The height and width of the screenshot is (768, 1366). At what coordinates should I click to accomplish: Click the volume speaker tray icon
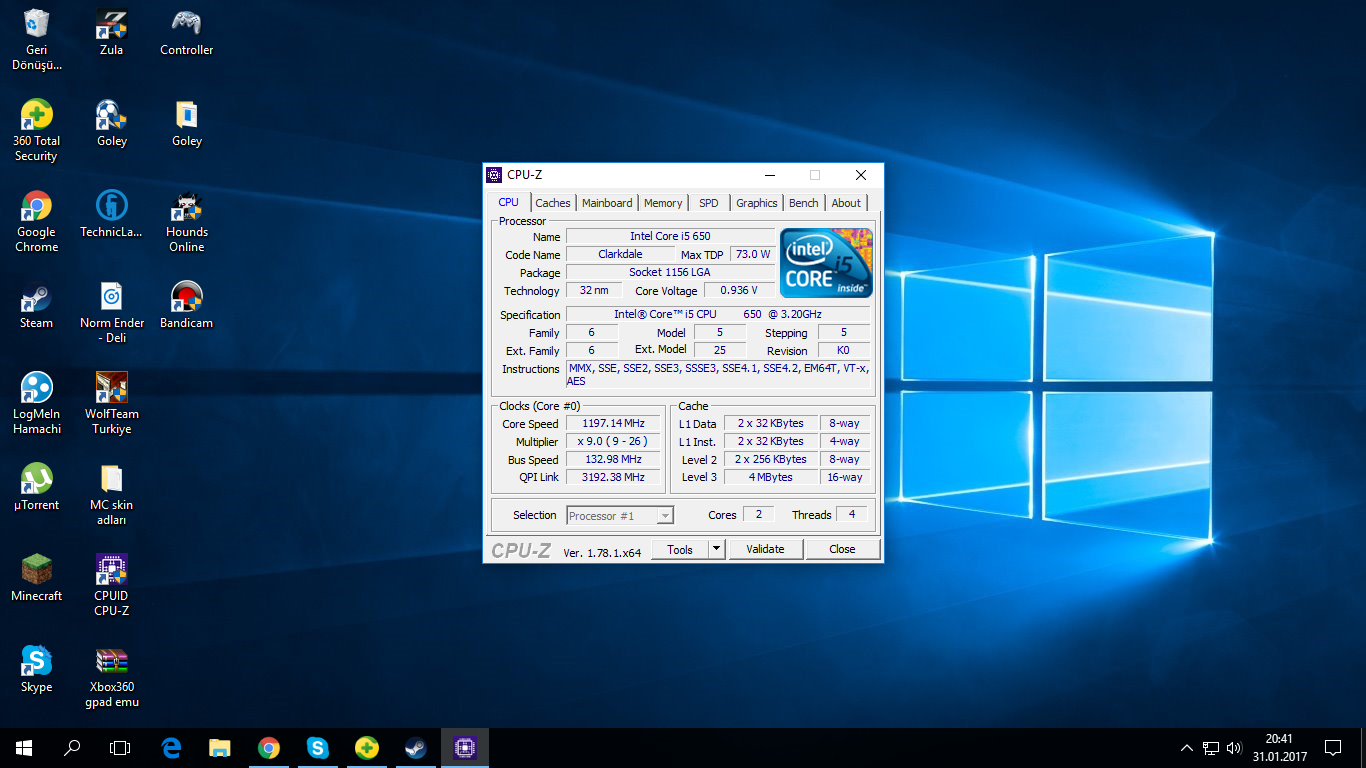click(x=1234, y=747)
